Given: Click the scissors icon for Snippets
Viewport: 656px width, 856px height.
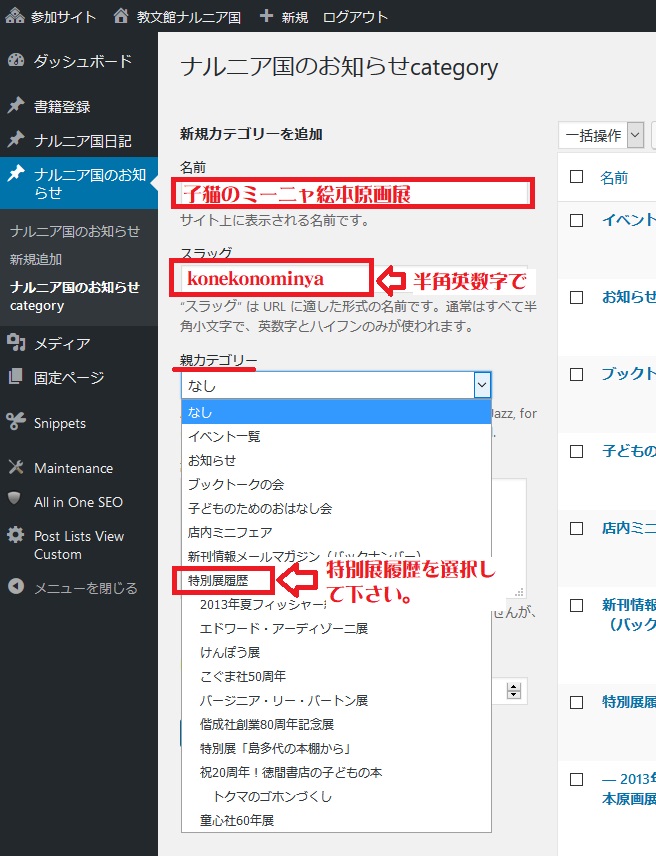Looking at the screenshot, I should [15, 423].
